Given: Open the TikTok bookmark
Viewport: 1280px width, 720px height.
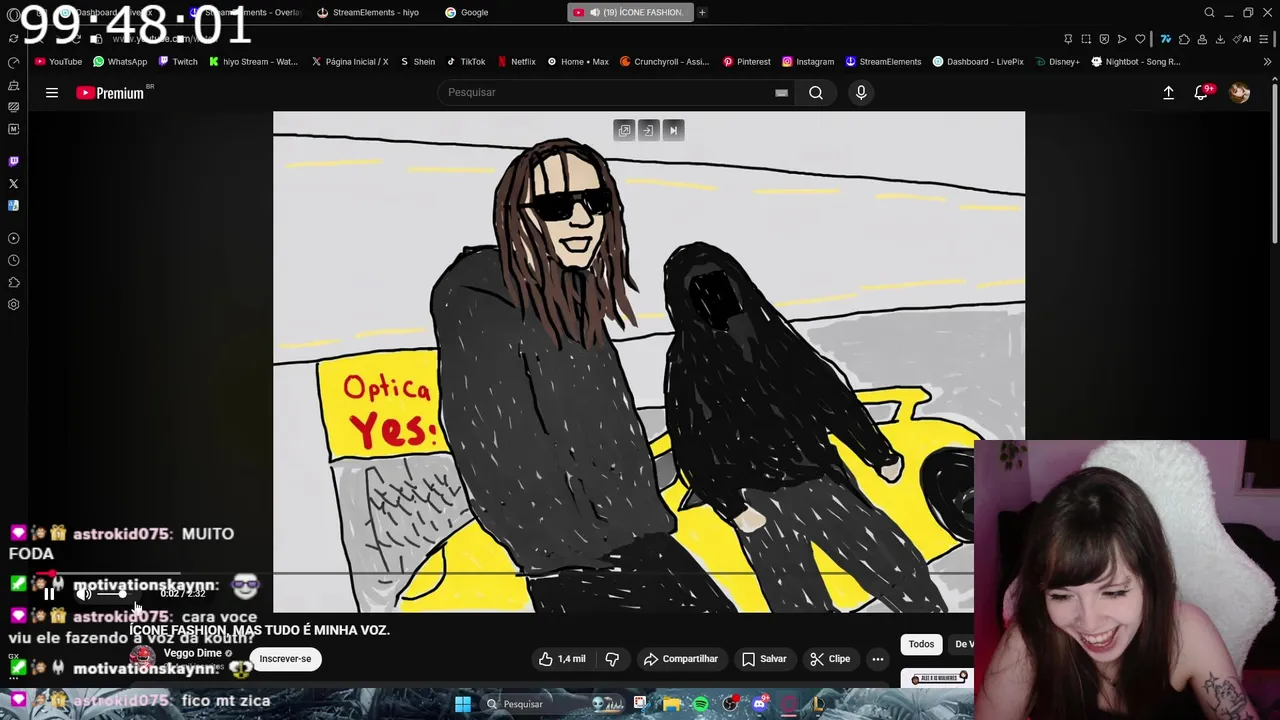Looking at the screenshot, I should click(466, 61).
